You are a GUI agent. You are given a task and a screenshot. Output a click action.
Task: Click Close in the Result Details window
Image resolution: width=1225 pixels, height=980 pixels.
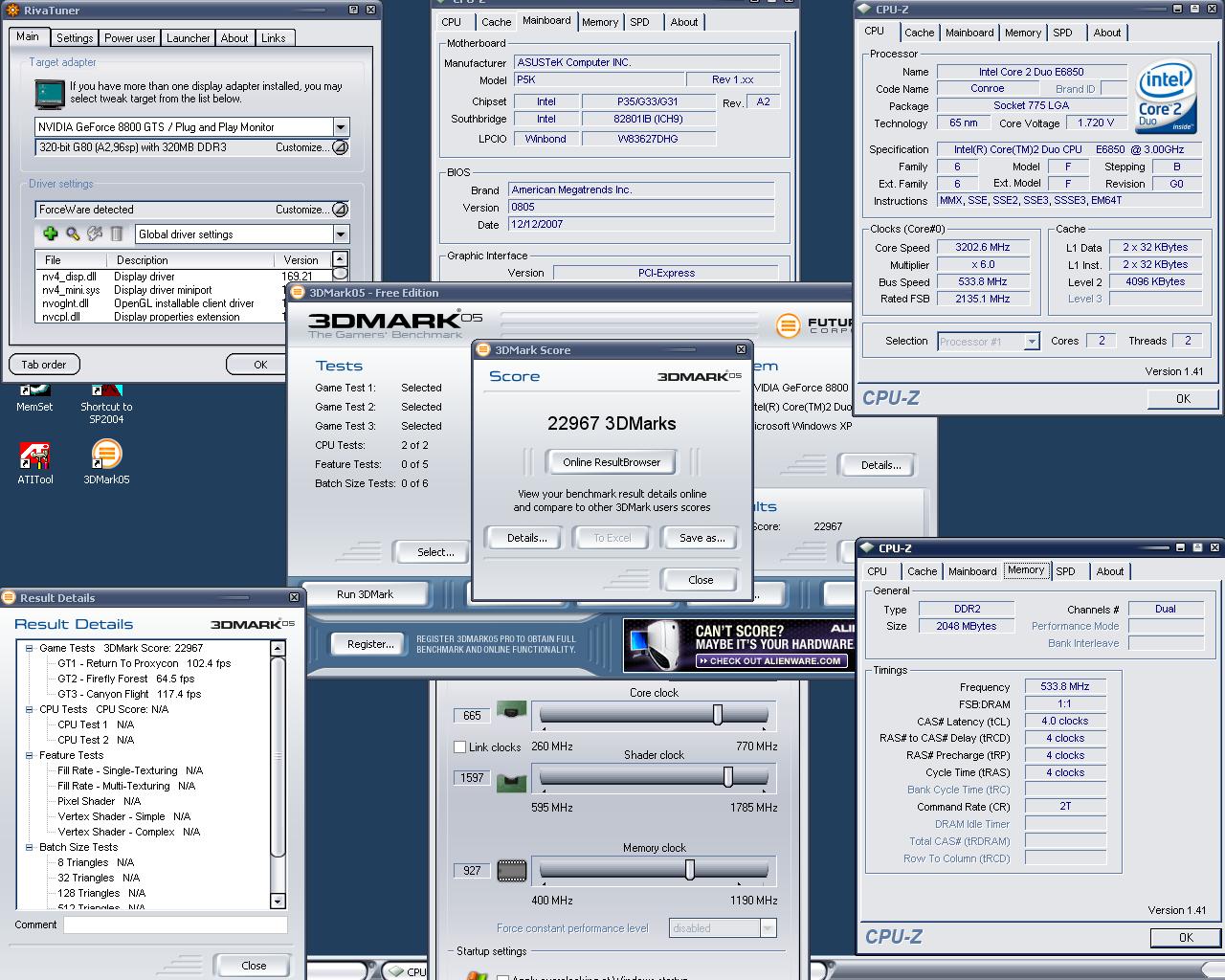click(x=254, y=966)
